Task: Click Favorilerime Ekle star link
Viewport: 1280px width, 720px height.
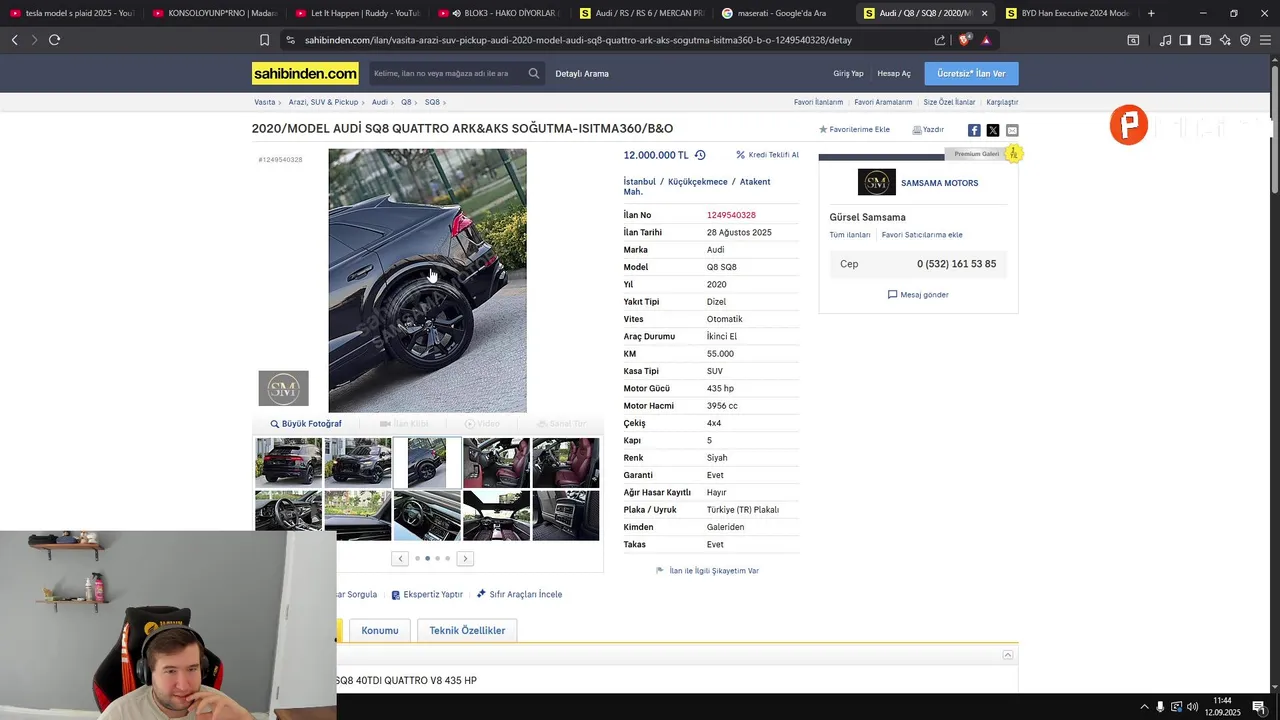Action: pos(854,130)
